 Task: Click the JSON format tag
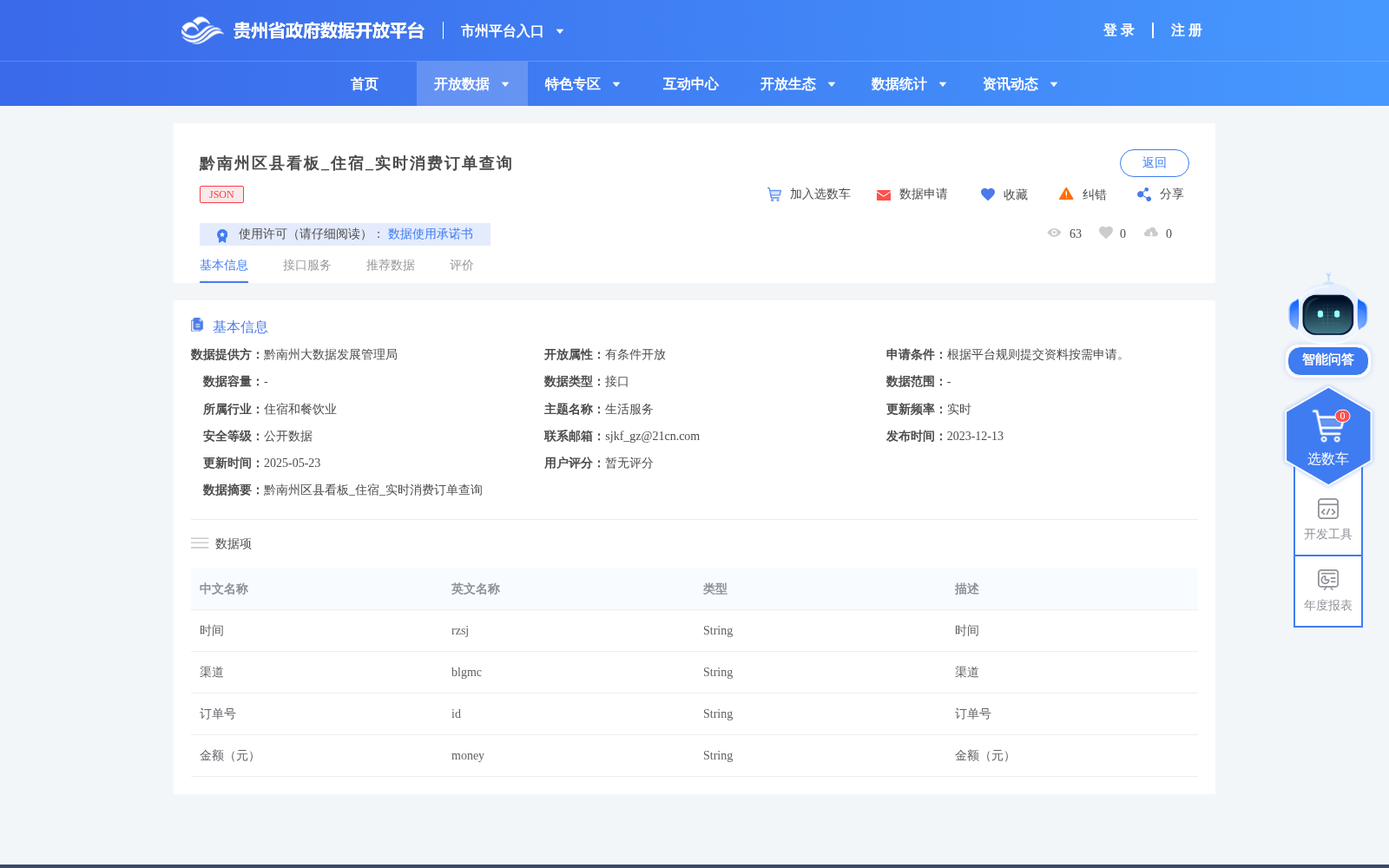[x=222, y=194]
